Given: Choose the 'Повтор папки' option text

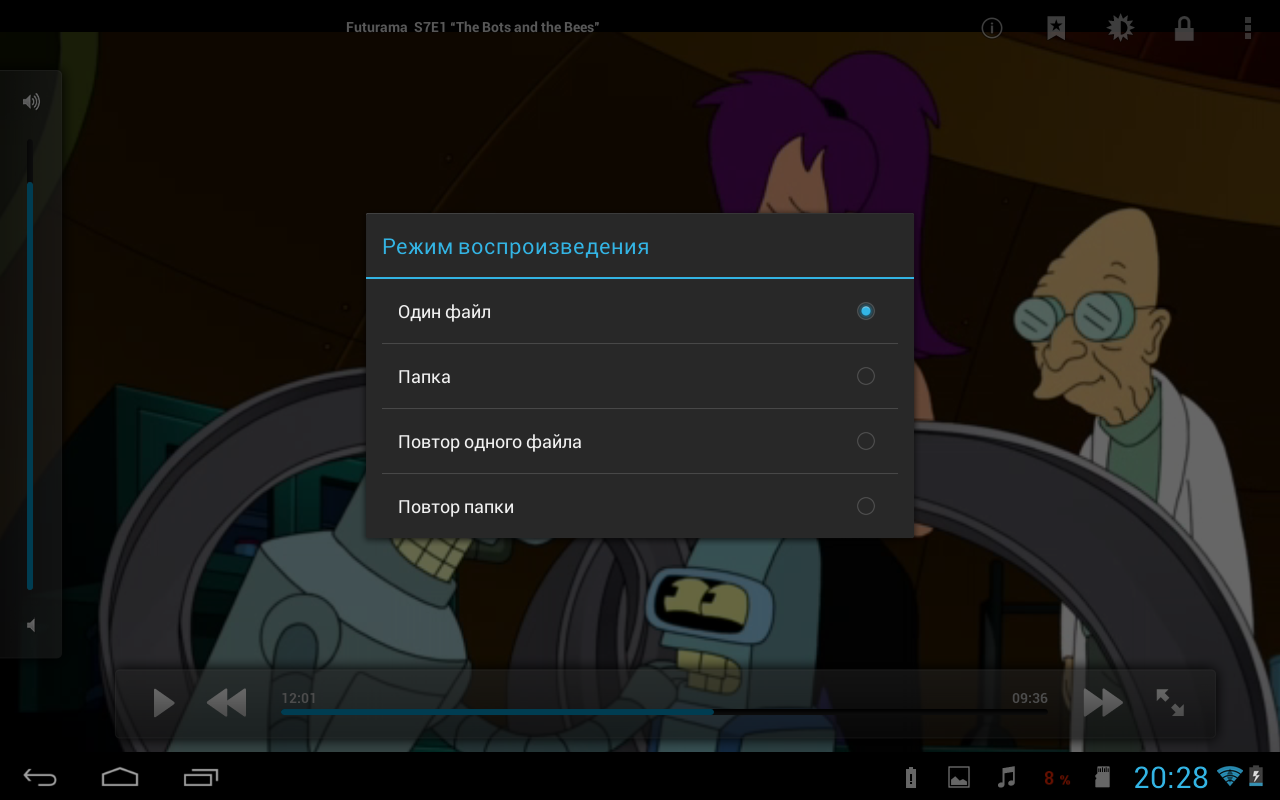Looking at the screenshot, I should pos(456,507).
